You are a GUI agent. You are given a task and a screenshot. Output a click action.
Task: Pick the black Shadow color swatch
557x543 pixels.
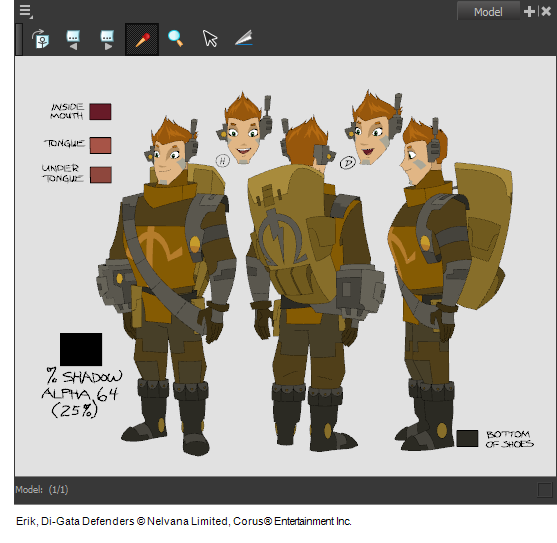81,349
